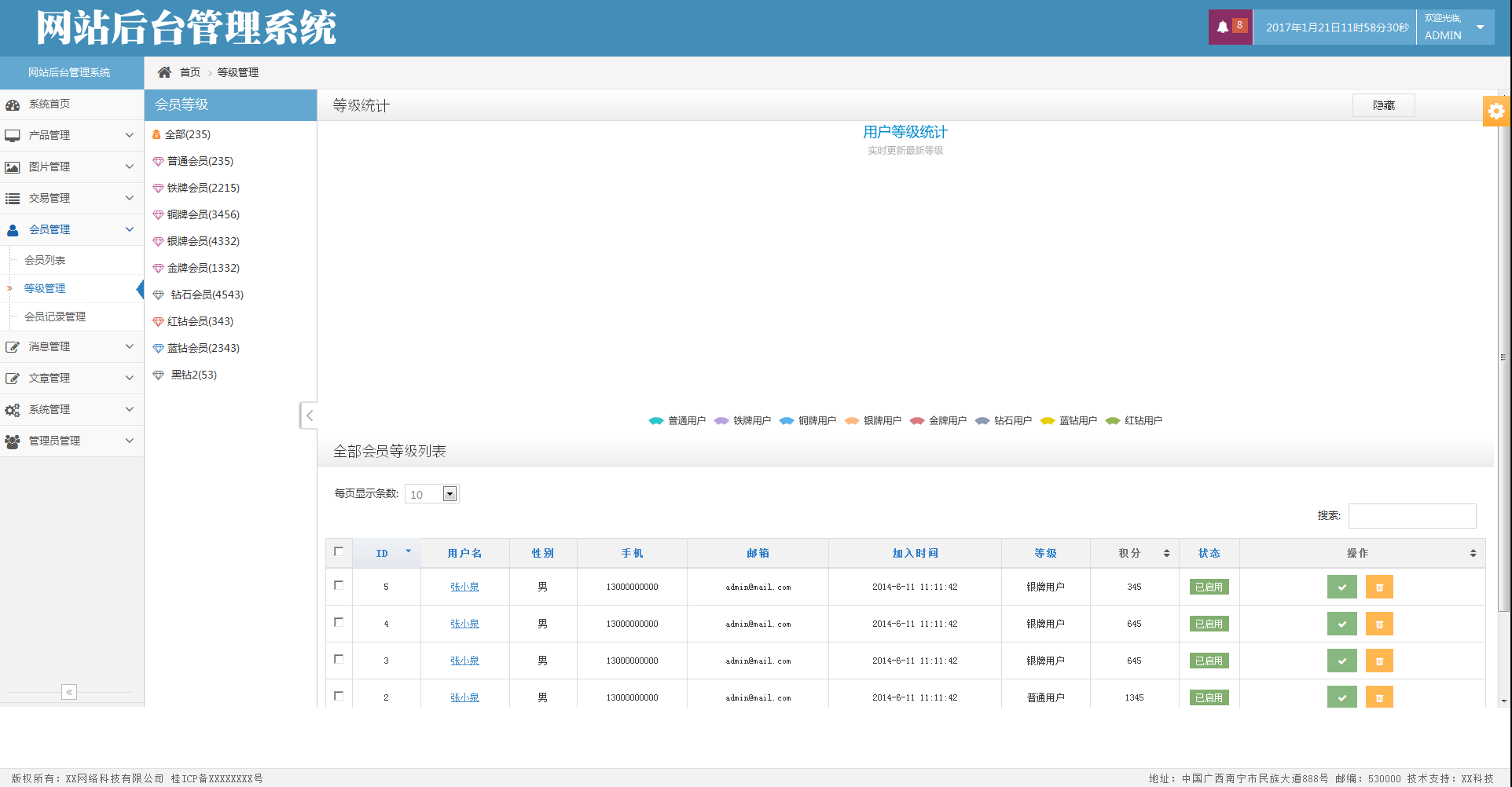The image size is (1512, 787).
Task: Toggle 红钻用户 green legend swatch
Action: (x=1112, y=421)
